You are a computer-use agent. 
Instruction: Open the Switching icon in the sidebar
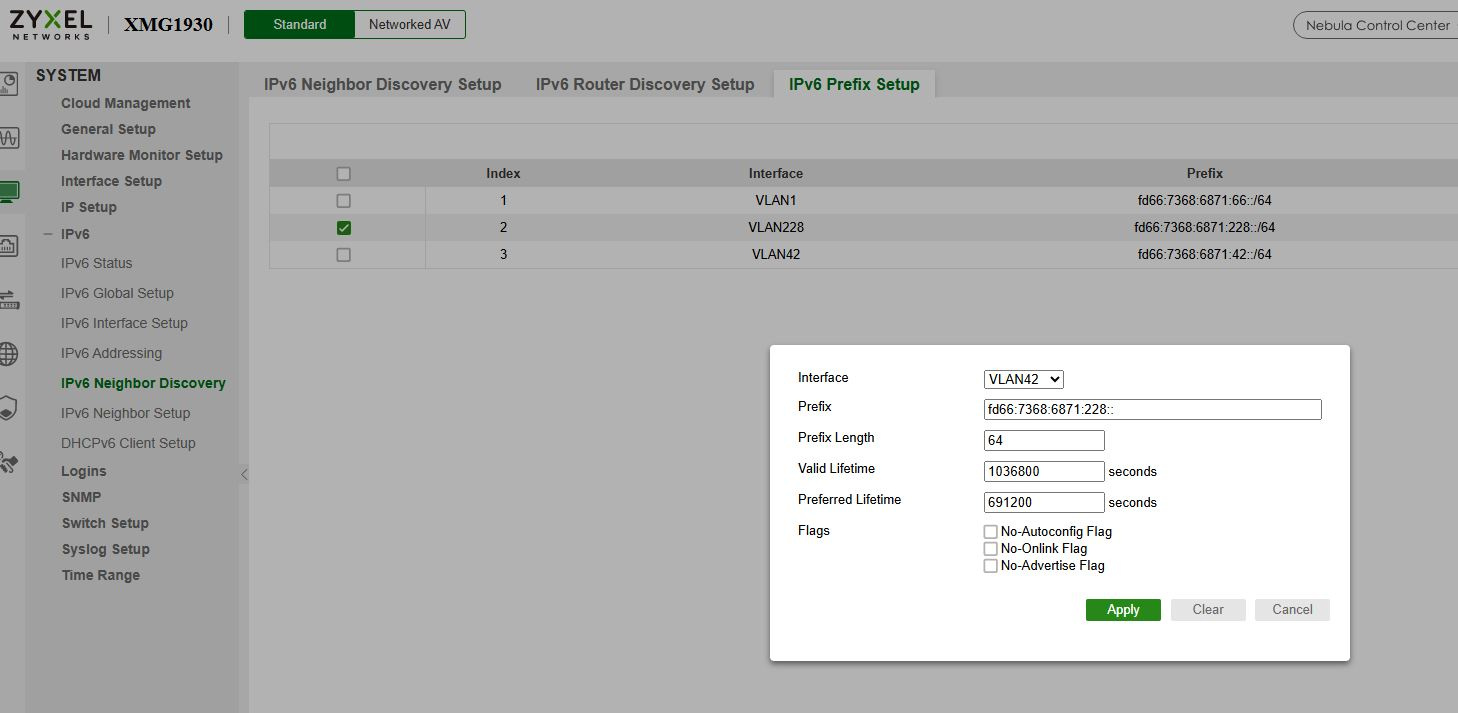click(8, 299)
